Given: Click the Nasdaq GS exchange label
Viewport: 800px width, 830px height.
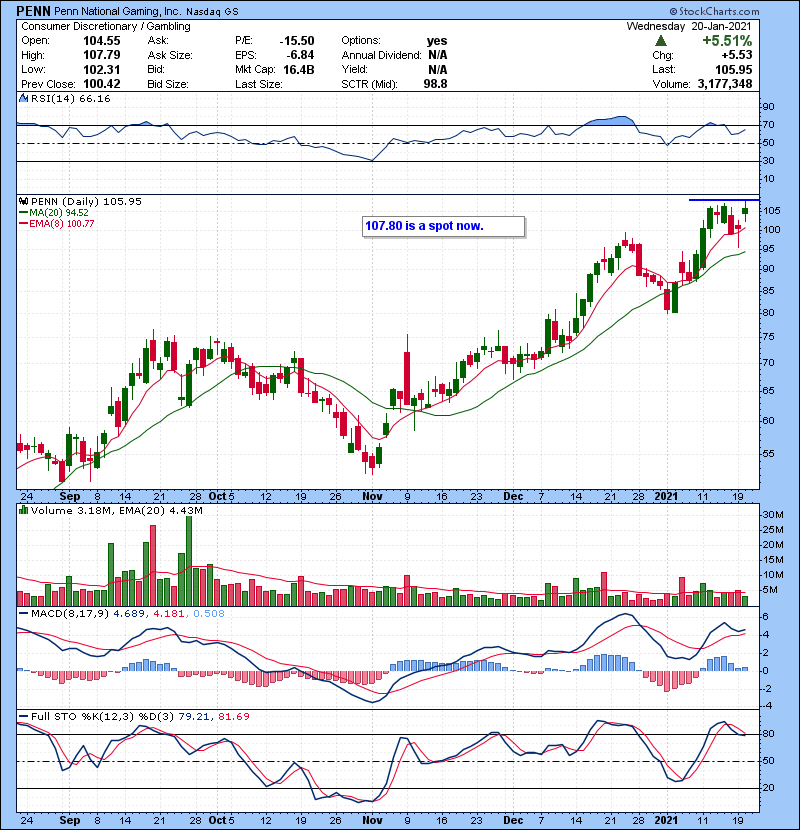Looking at the screenshot, I should point(212,11).
